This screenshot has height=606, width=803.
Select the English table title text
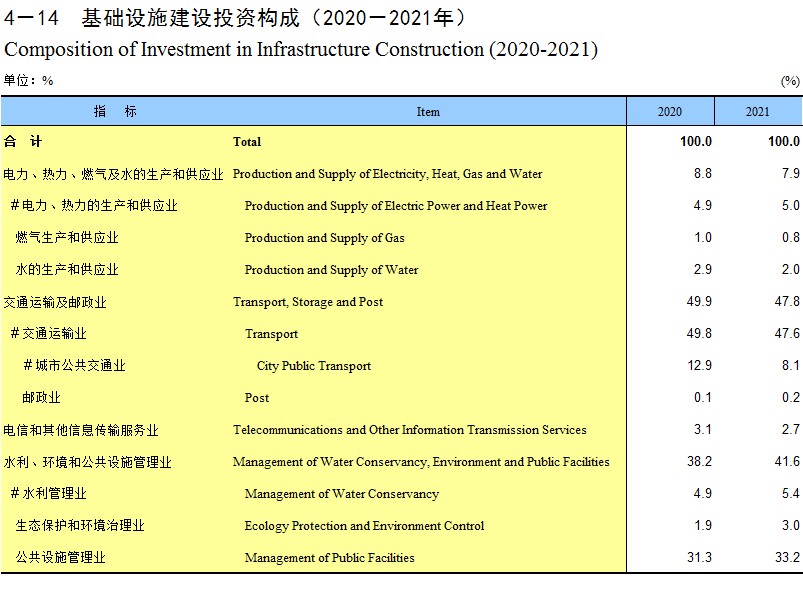[x=301, y=50]
